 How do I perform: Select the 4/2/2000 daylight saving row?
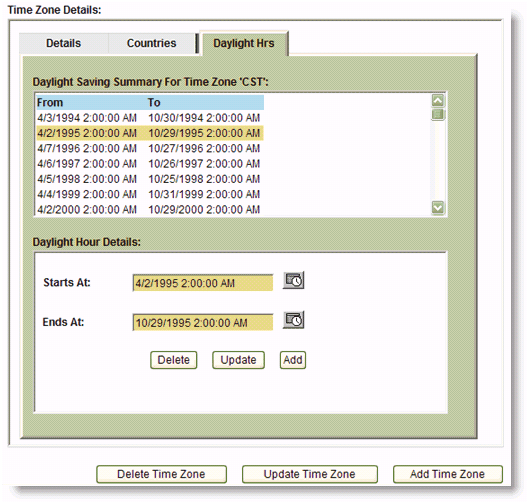coord(150,209)
